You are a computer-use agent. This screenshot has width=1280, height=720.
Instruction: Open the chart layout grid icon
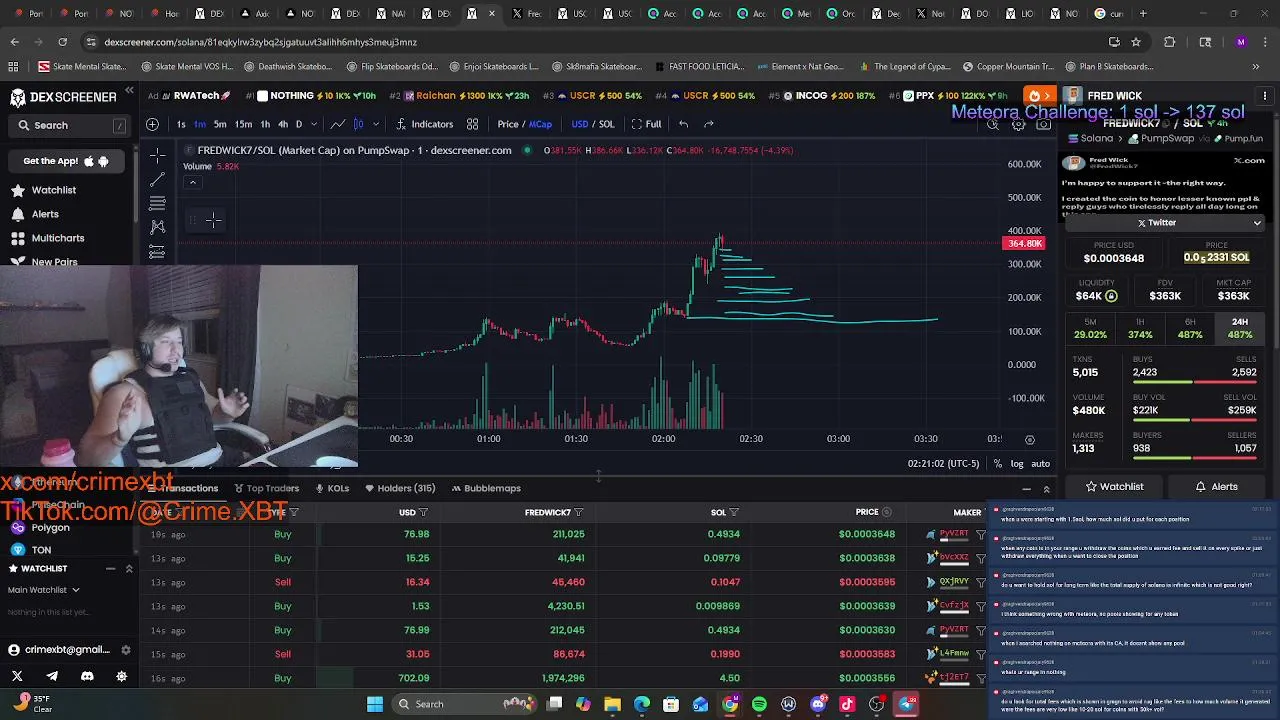coord(472,124)
